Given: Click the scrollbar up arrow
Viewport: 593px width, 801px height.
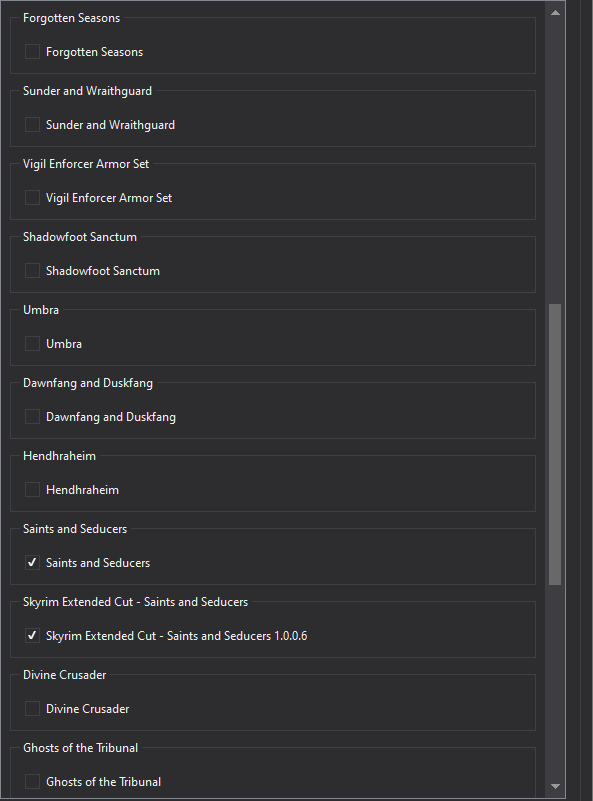Looking at the screenshot, I should point(555,13).
